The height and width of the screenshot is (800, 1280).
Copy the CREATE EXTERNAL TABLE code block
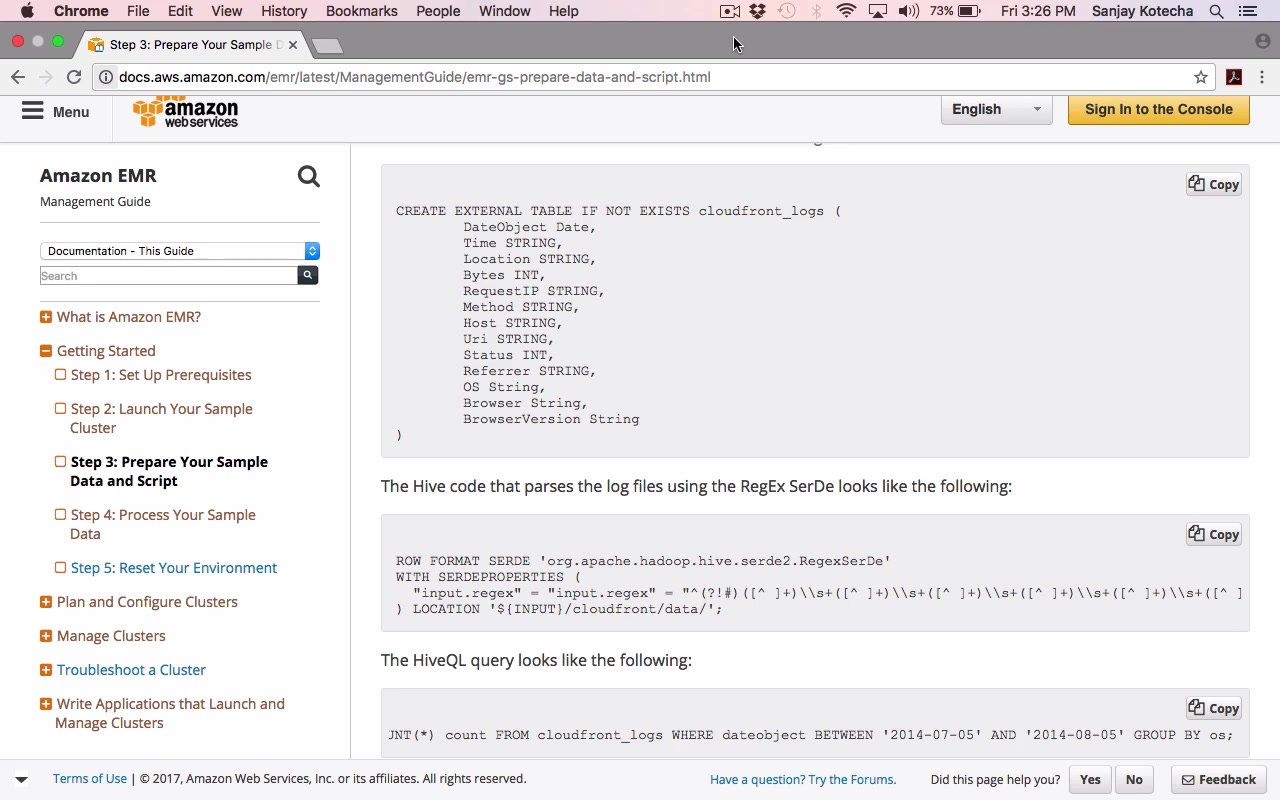[x=1214, y=184]
